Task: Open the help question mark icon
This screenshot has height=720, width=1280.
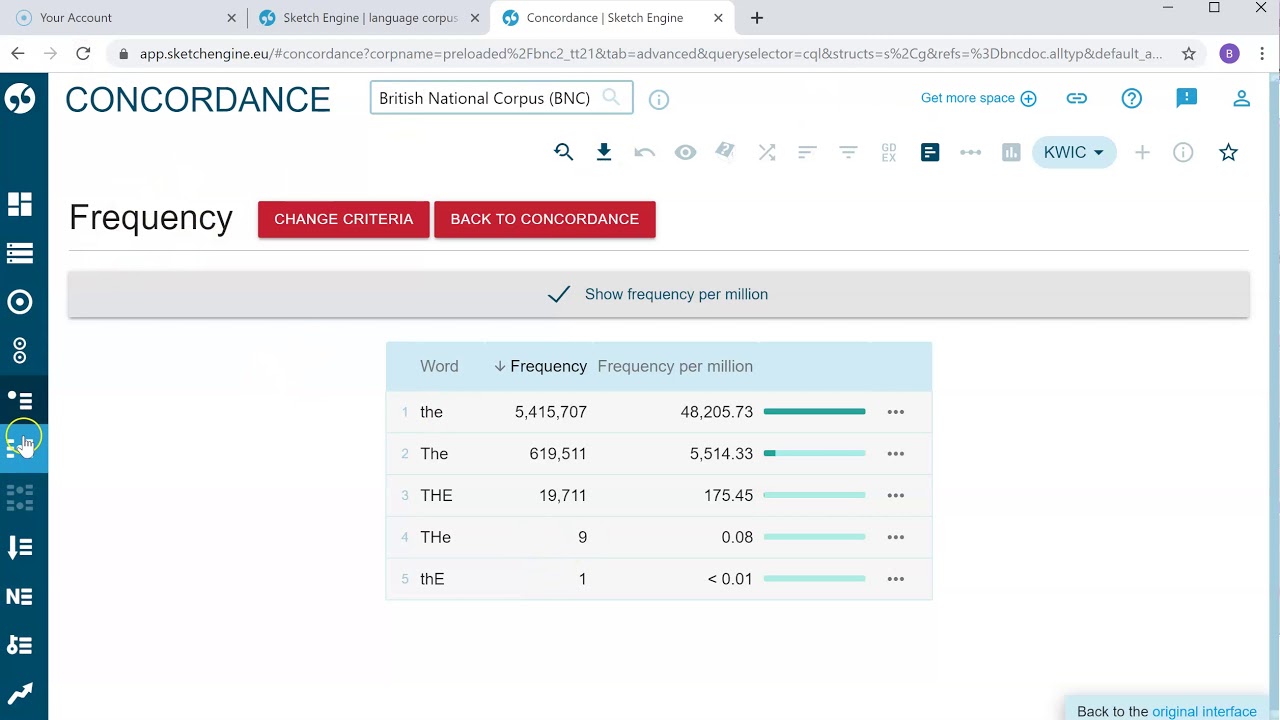Action: (x=1132, y=98)
